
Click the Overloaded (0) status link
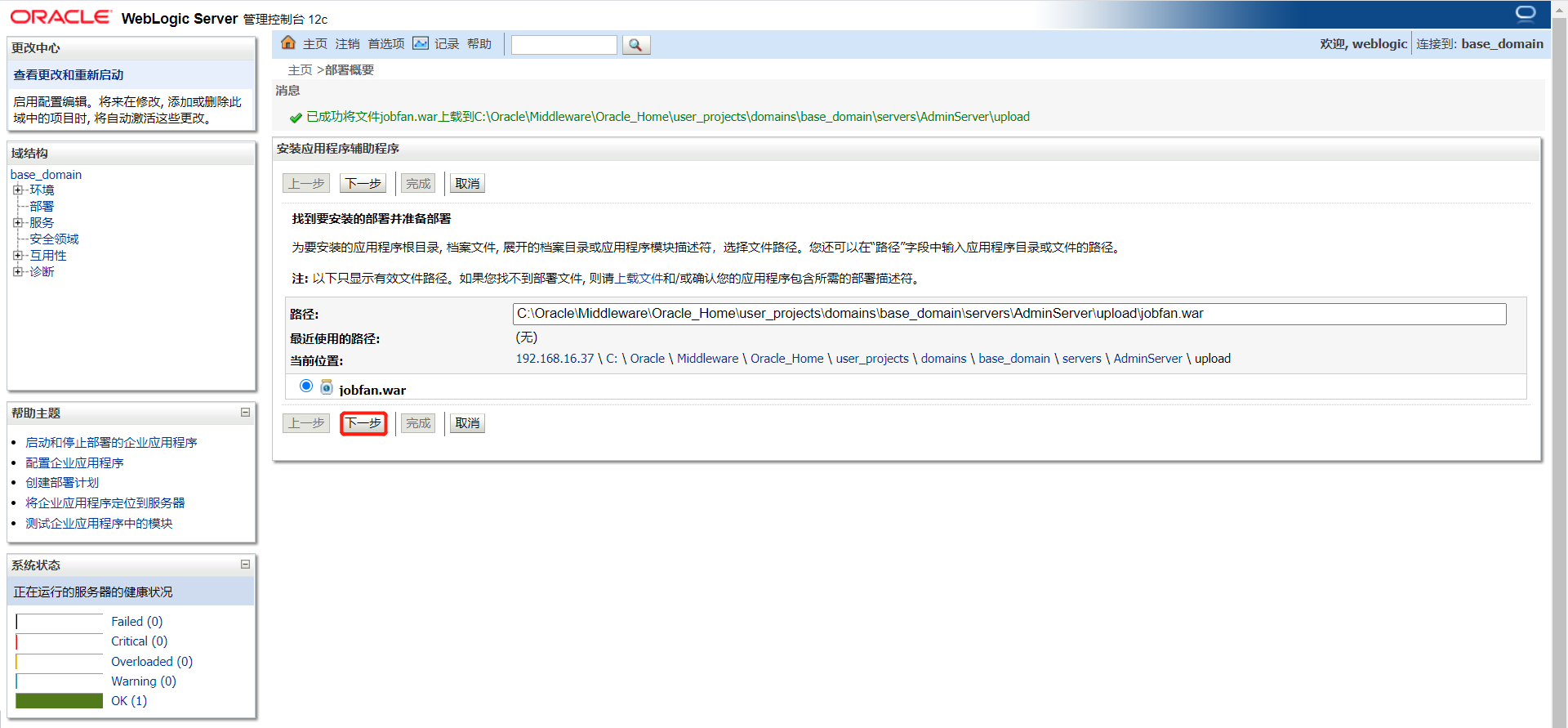click(x=152, y=662)
